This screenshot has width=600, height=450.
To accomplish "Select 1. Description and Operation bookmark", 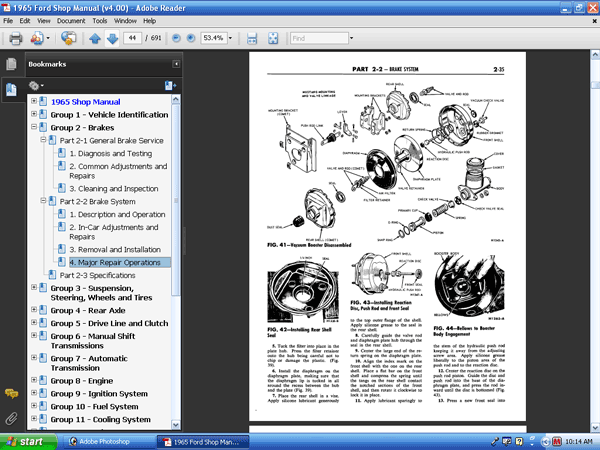I will tap(117, 214).
